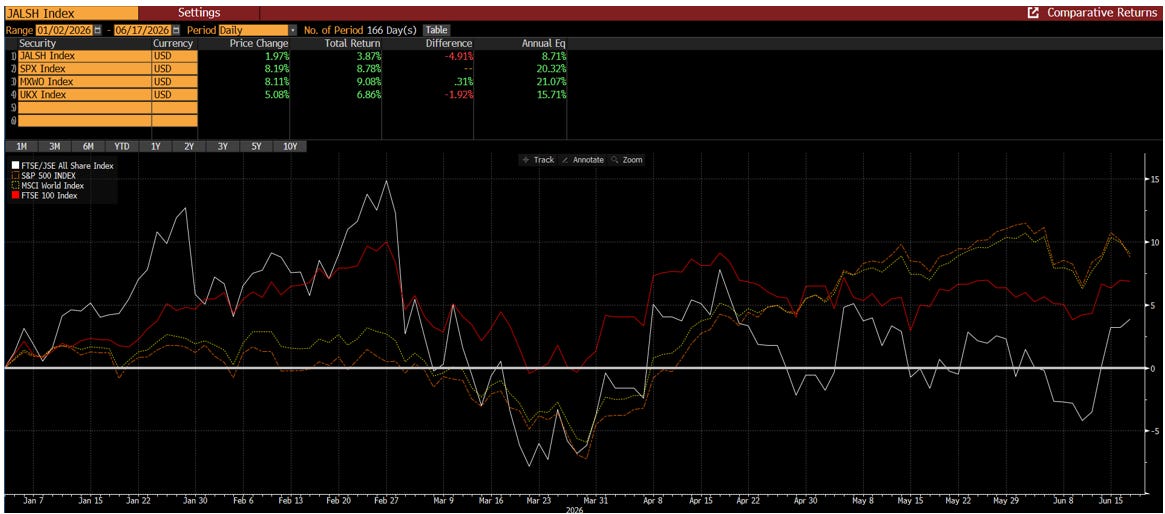Open the Settings menu
Viewport: 1165px width, 514px height.
(199, 13)
